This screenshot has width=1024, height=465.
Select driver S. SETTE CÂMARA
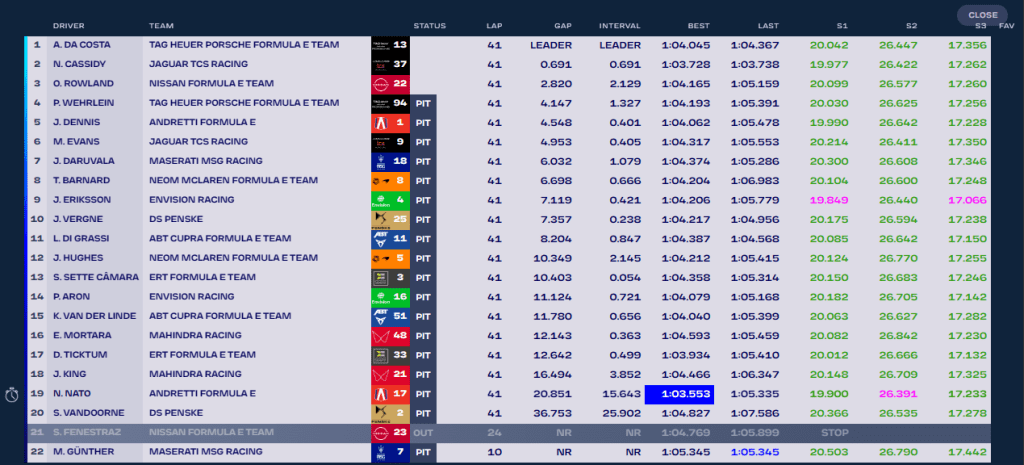96,278
